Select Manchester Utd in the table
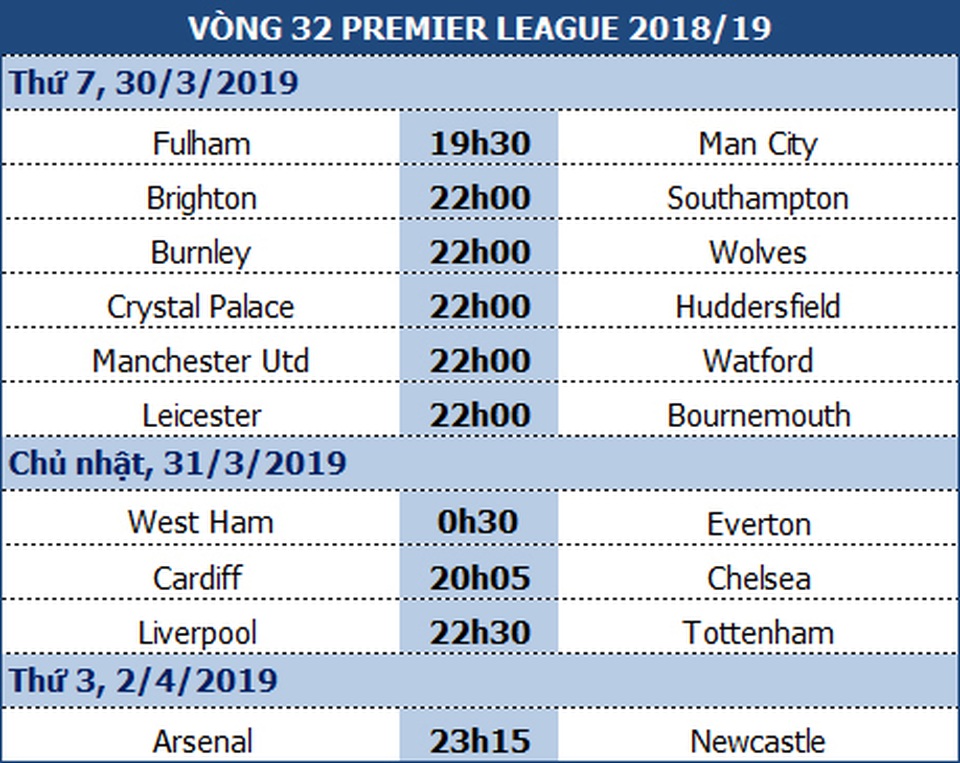The height and width of the screenshot is (763, 960). [201, 360]
